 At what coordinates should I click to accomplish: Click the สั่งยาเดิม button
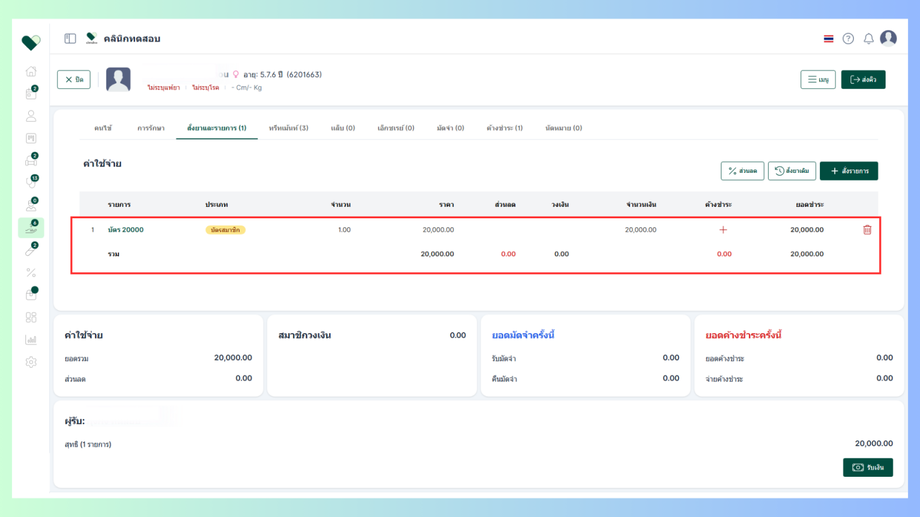(x=792, y=171)
